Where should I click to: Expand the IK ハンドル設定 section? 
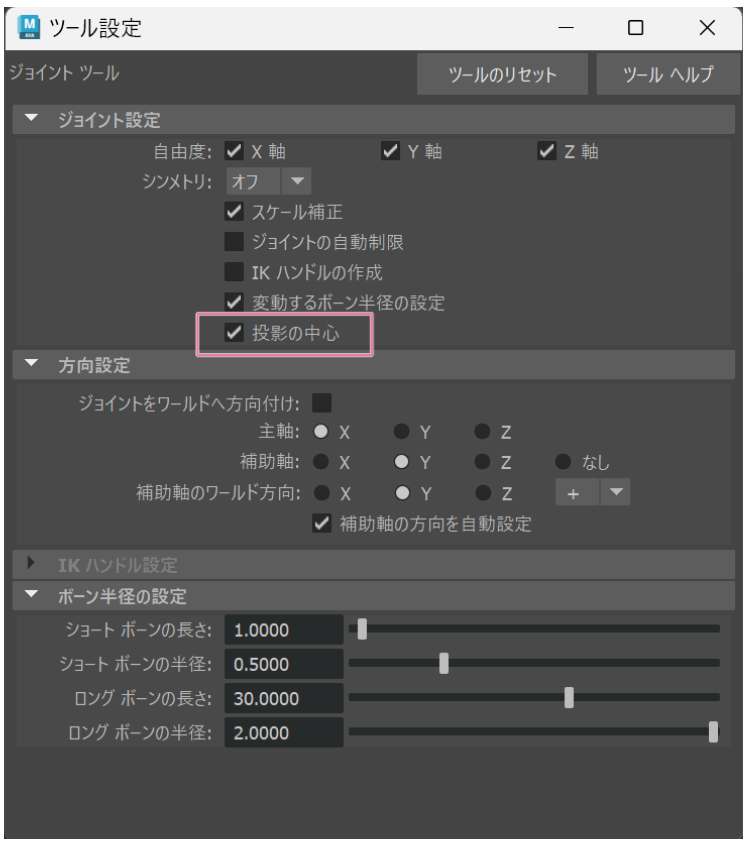point(31,567)
